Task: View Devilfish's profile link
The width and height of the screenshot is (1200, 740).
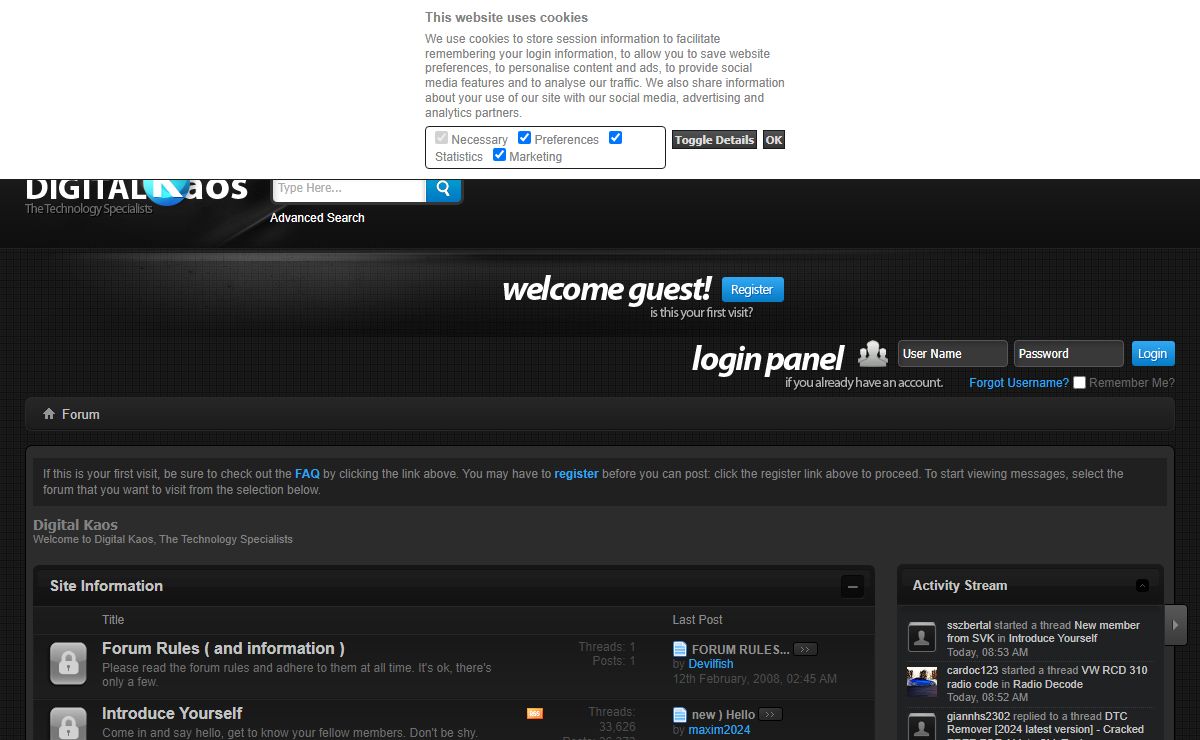Action: pyautogui.click(x=711, y=664)
